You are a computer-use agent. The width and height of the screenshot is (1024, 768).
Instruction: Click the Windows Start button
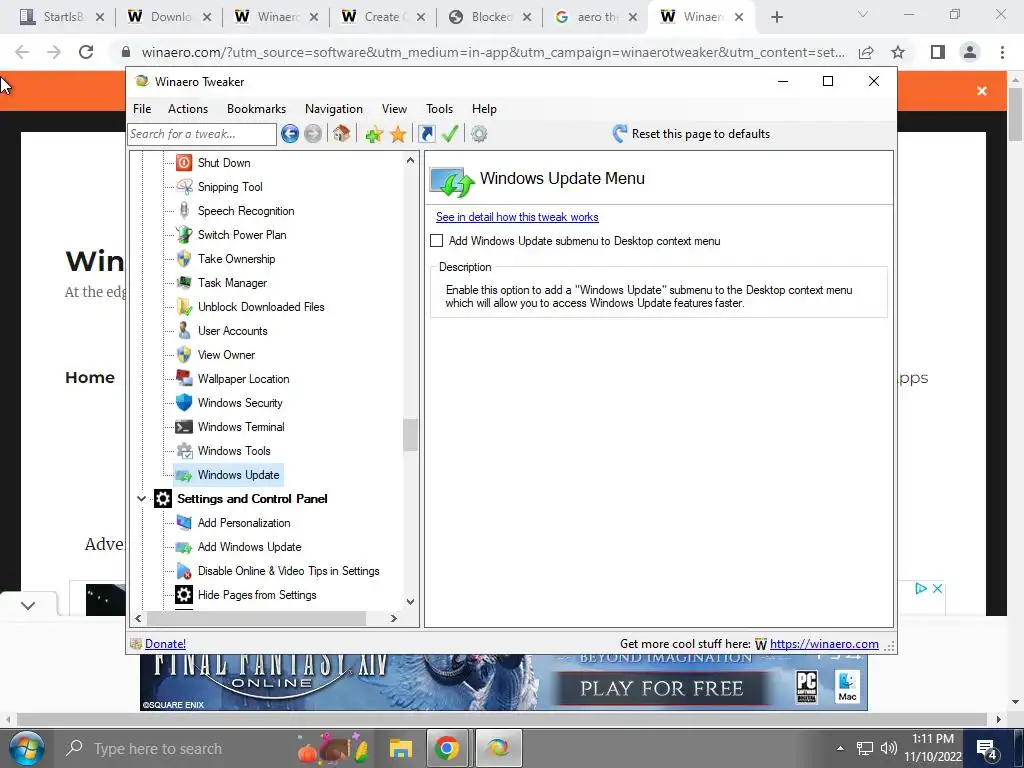26,748
